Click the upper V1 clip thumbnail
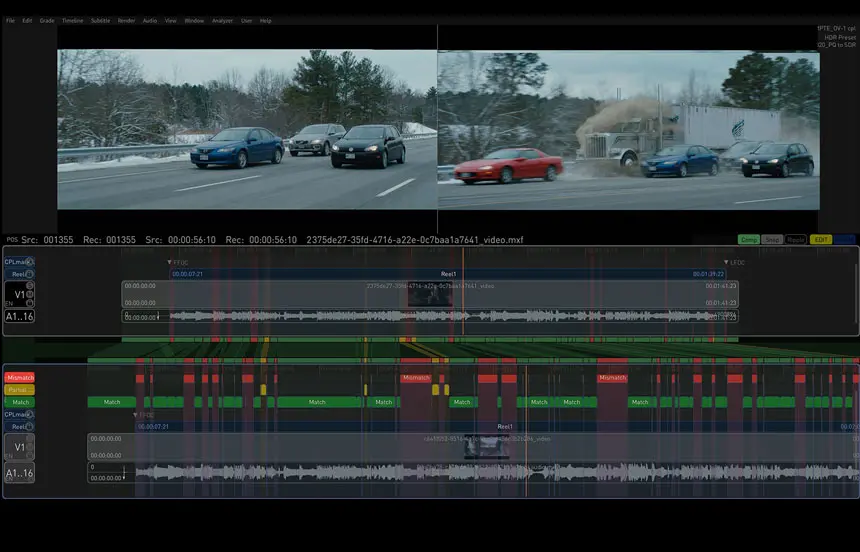Image resolution: width=860 pixels, height=552 pixels. point(431,295)
